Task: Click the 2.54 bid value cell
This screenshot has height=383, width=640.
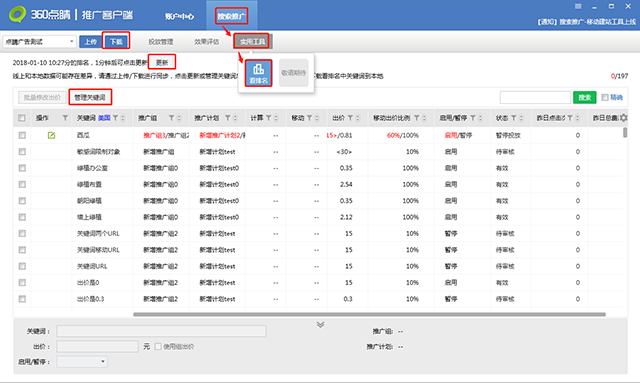Action: pos(346,185)
